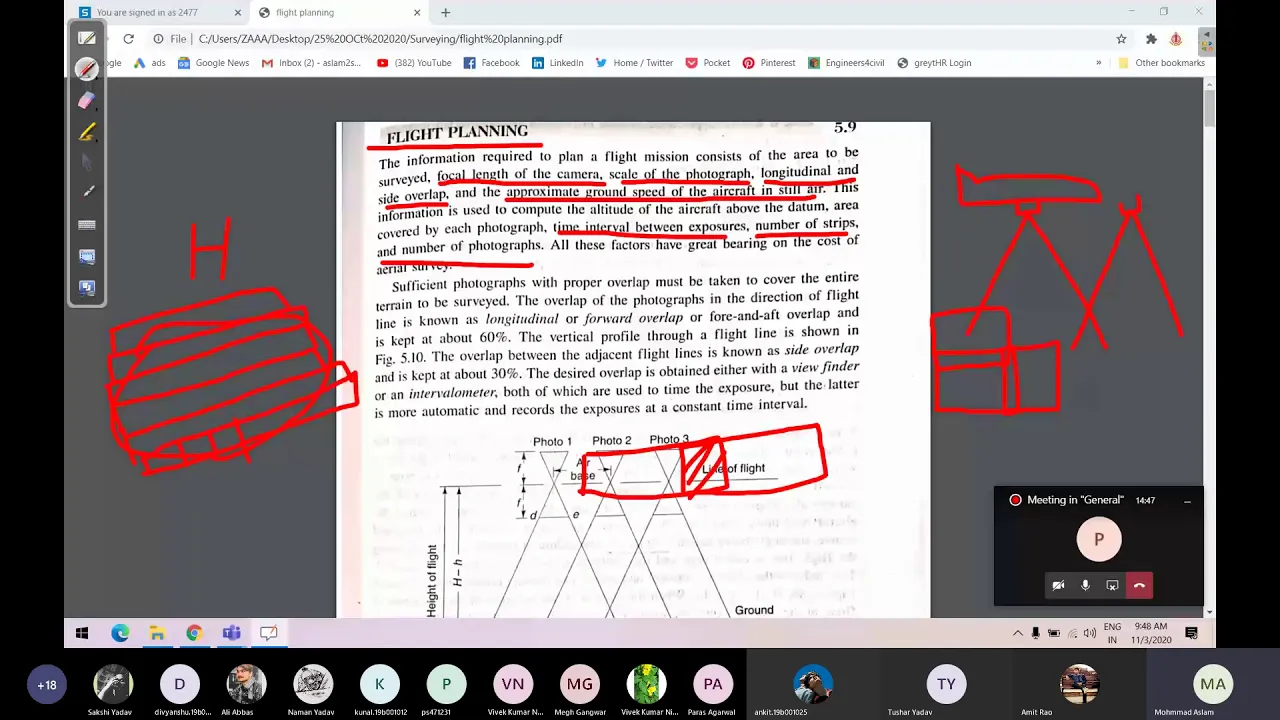This screenshot has height=720, width=1280.
Task: Open the LinkedIn bookmark
Action: pyautogui.click(x=558, y=63)
